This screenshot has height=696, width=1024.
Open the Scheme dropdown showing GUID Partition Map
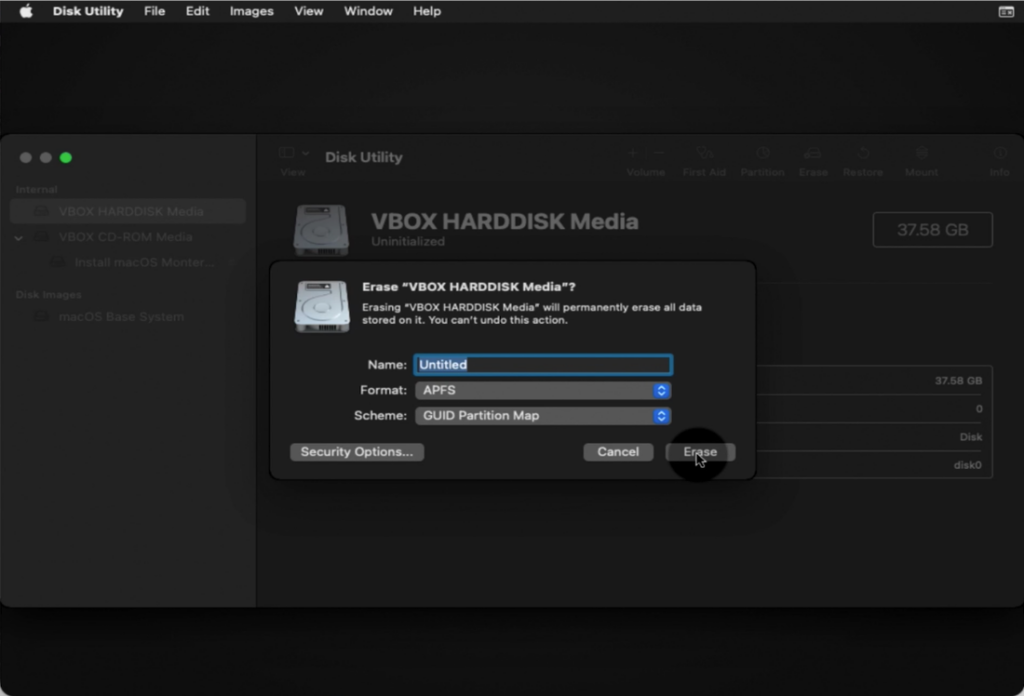543,416
